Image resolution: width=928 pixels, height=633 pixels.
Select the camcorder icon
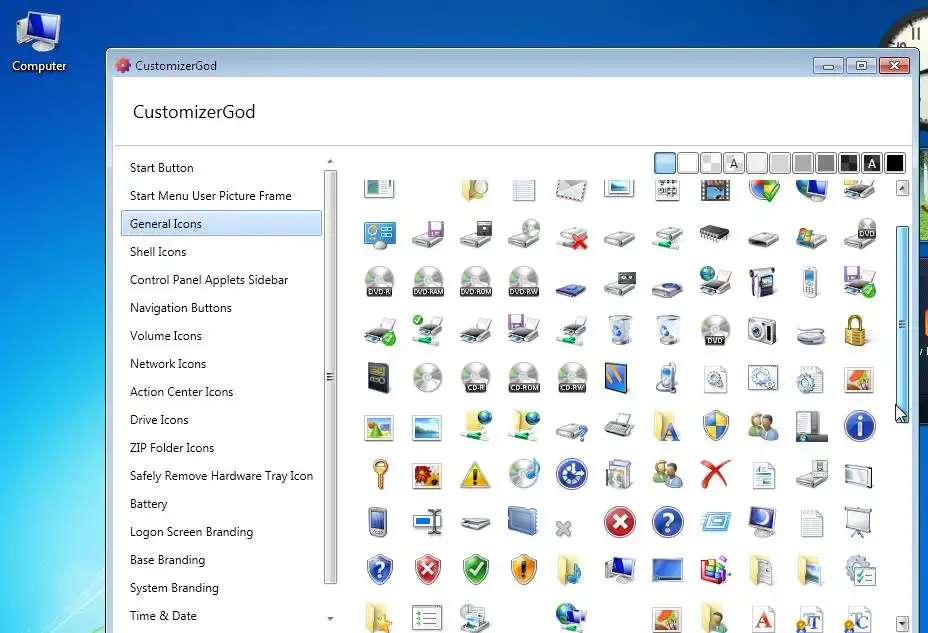(762, 282)
